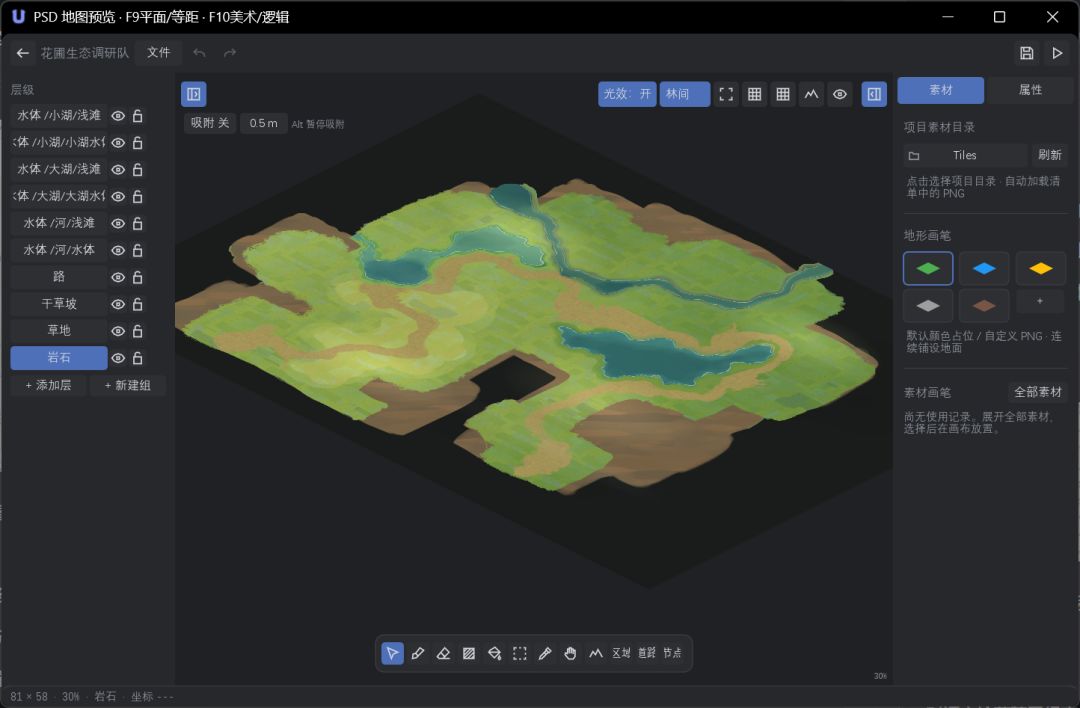Open the 林间 lighting preset dropdown
The height and width of the screenshot is (708, 1080).
(685, 94)
